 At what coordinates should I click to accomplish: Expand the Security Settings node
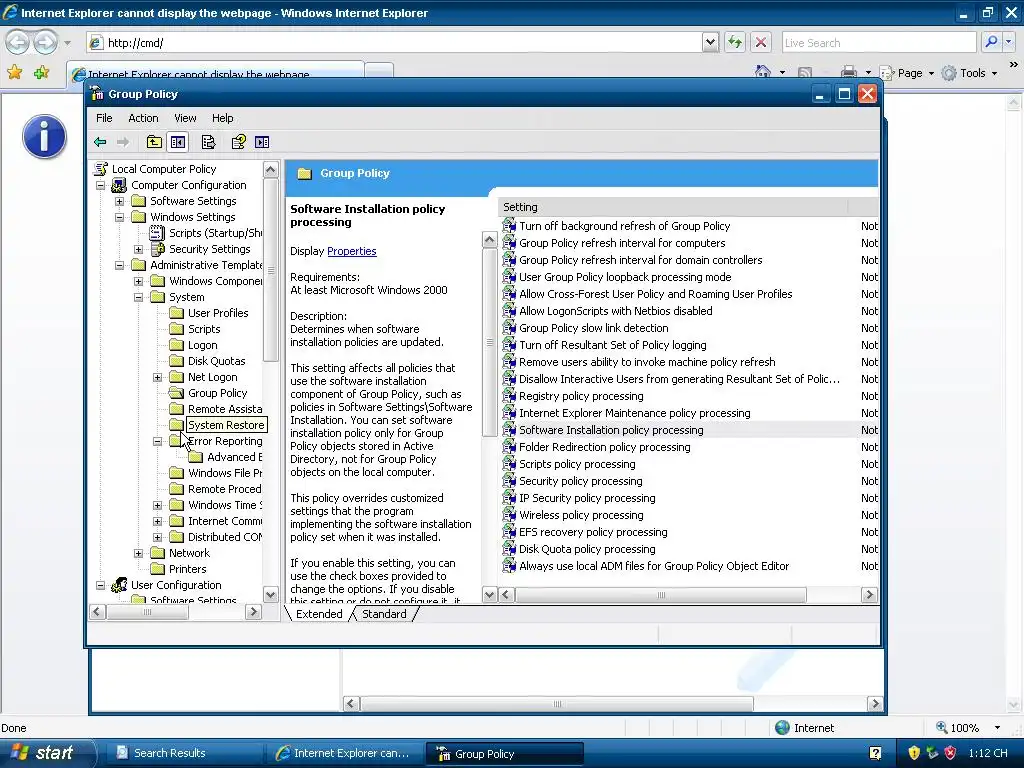click(138, 249)
